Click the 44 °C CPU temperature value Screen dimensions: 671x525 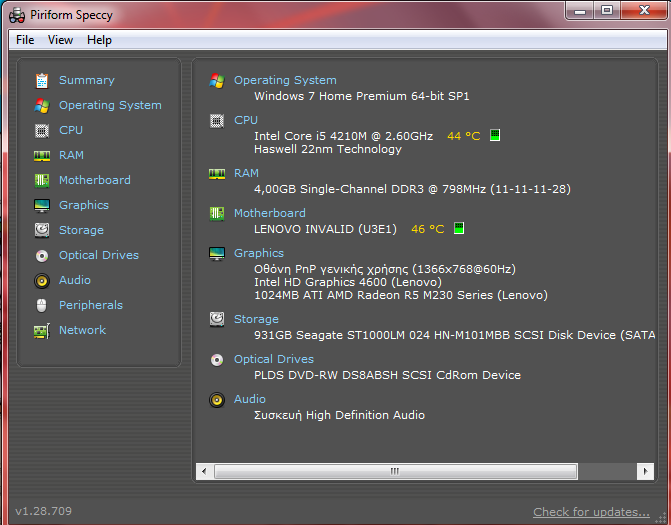(x=463, y=136)
